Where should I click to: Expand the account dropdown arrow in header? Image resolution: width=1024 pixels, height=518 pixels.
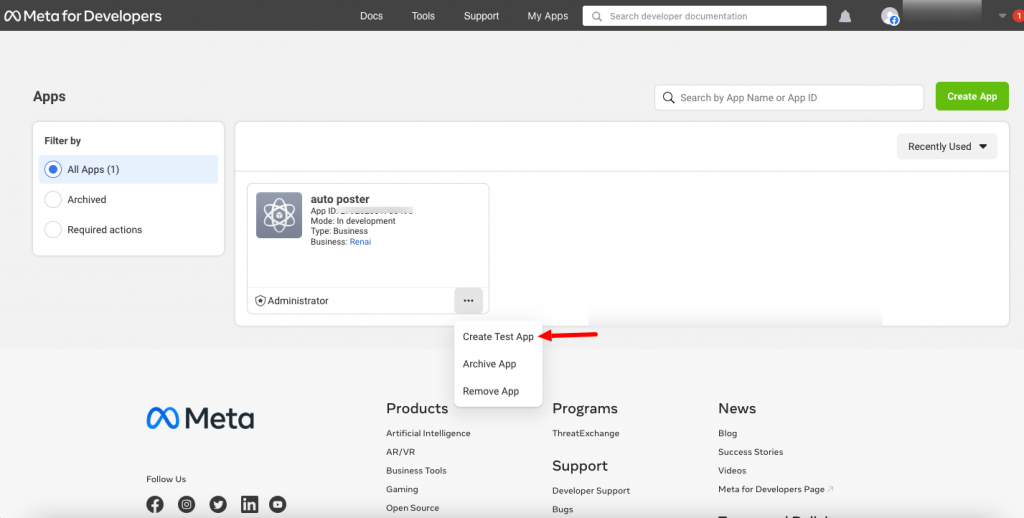point(1003,16)
